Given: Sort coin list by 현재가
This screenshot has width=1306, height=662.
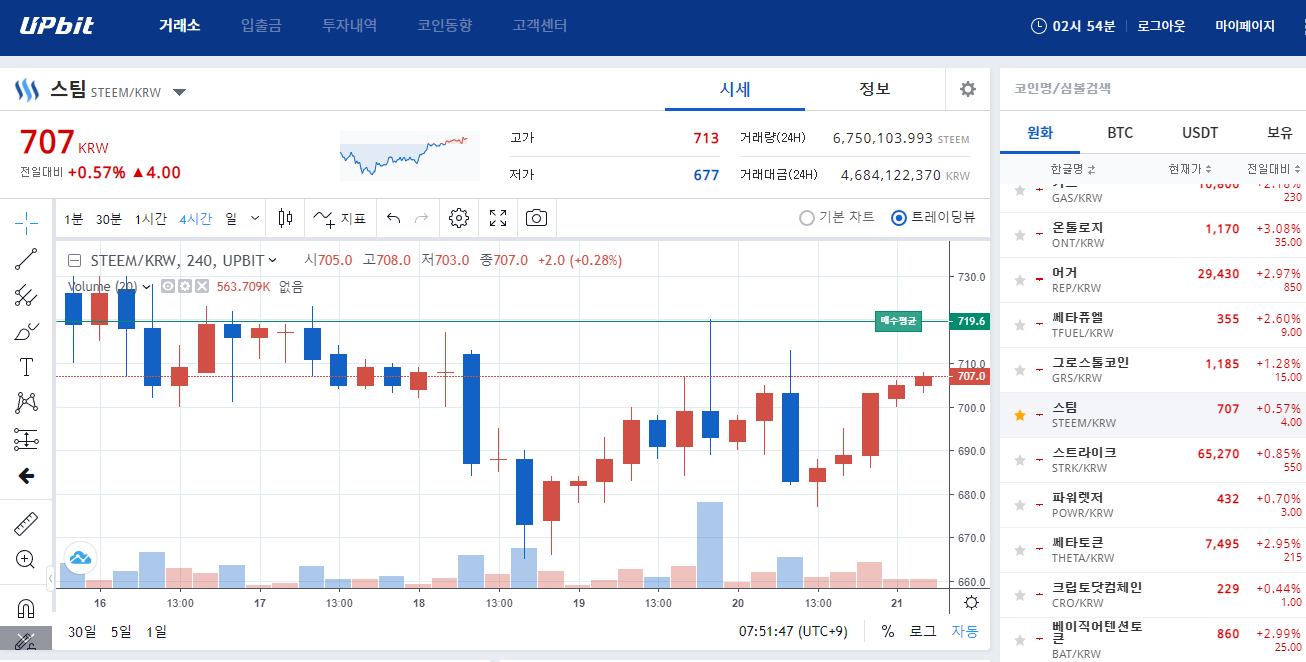Looking at the screenshot, I should (x=1190, y=168).
